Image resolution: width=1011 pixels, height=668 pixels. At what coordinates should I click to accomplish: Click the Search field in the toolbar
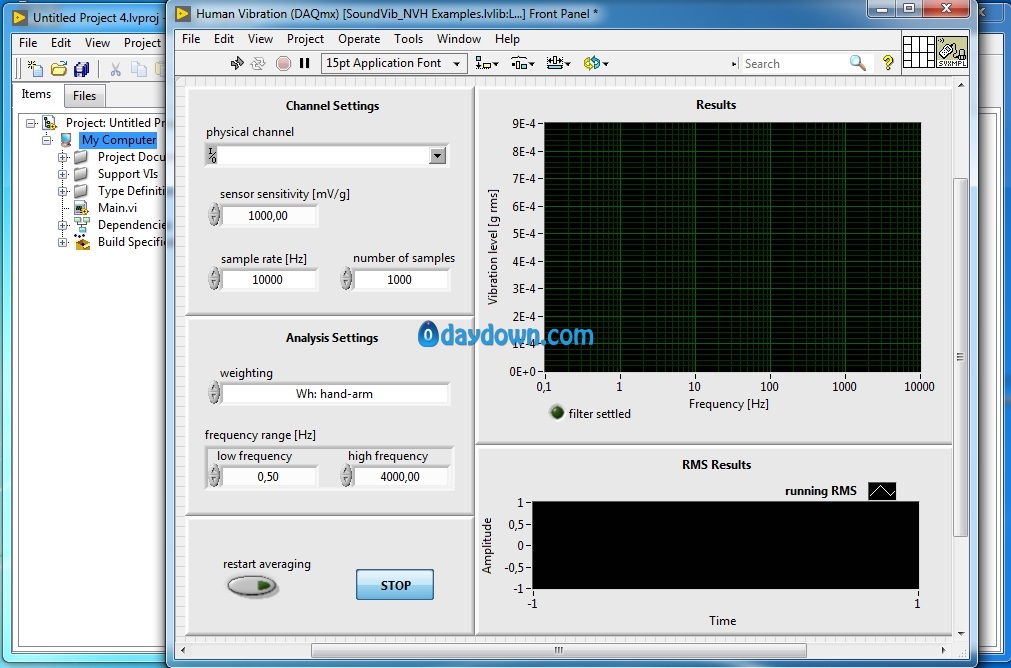[x=794, y=63]
